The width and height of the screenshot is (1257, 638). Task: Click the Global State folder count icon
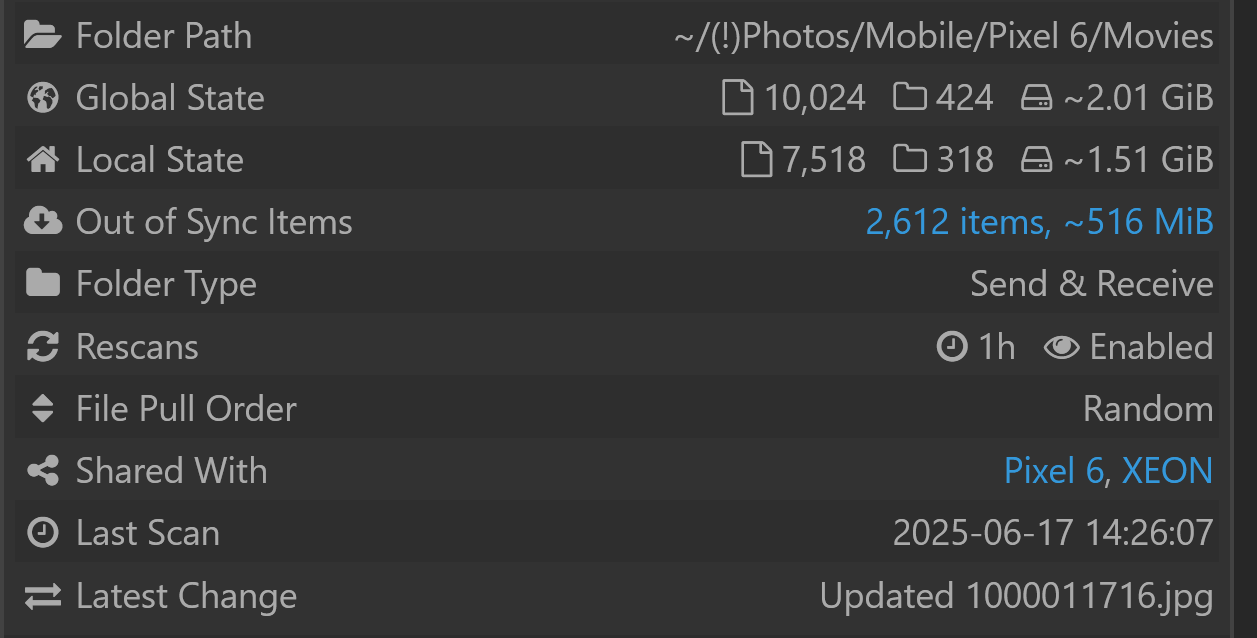(910, 98)
